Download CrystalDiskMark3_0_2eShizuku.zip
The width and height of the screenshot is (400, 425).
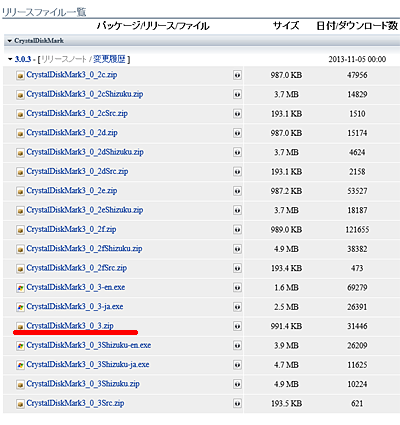pyautogui.click(x=85, y=210)
